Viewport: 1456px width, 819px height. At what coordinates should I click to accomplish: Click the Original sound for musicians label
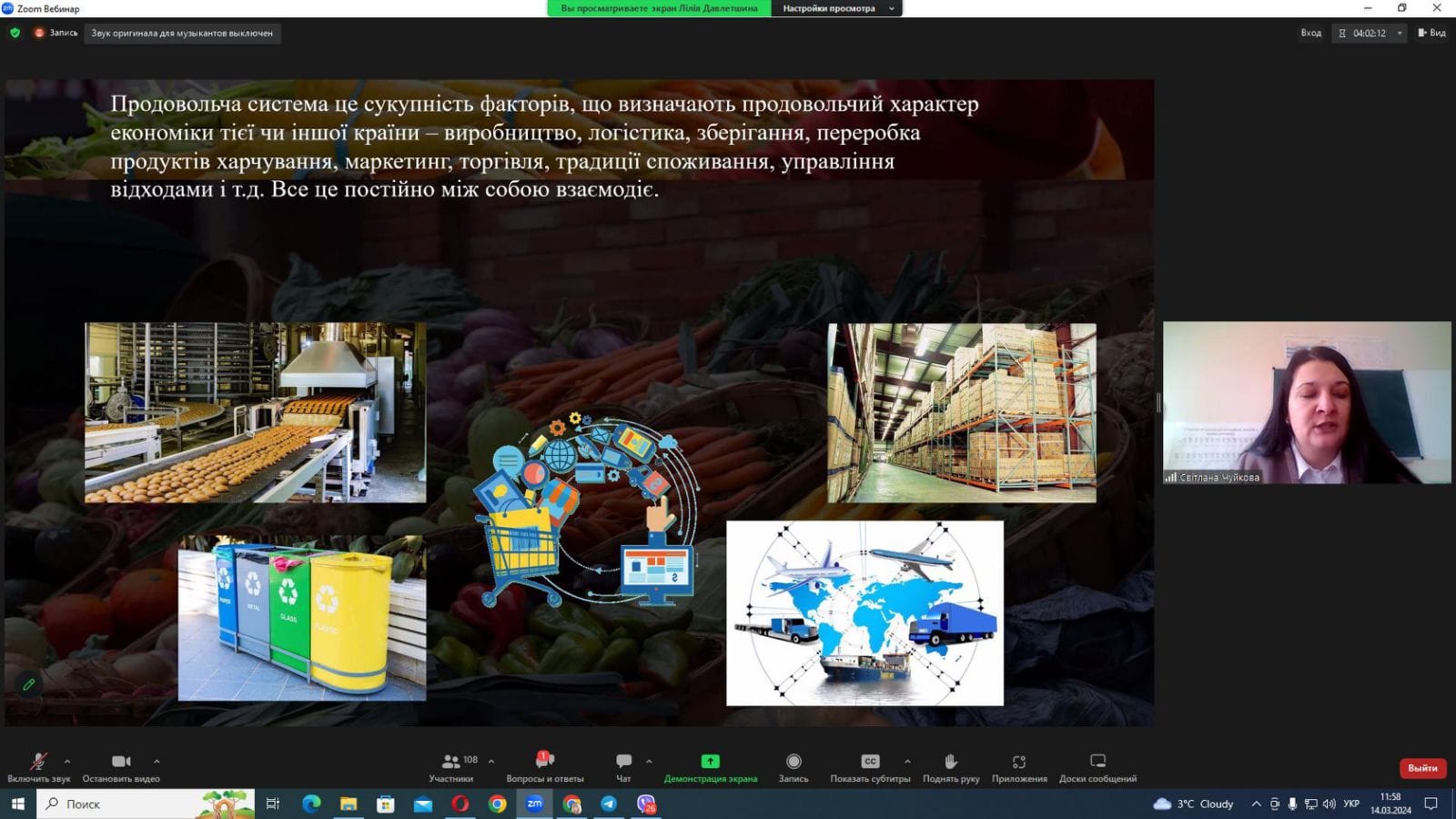[182, 34]
